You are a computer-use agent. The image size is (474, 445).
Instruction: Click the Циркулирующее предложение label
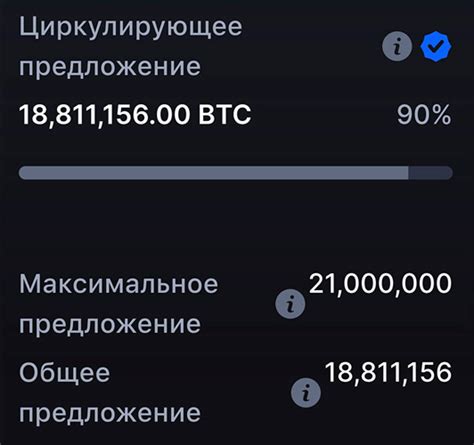130,46
